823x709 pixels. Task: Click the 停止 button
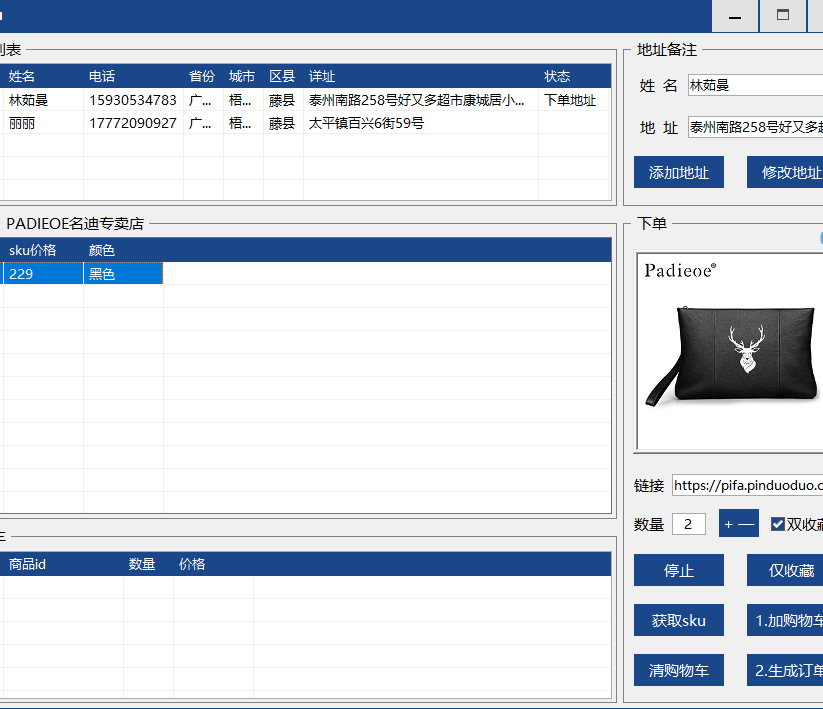[679, 571]
